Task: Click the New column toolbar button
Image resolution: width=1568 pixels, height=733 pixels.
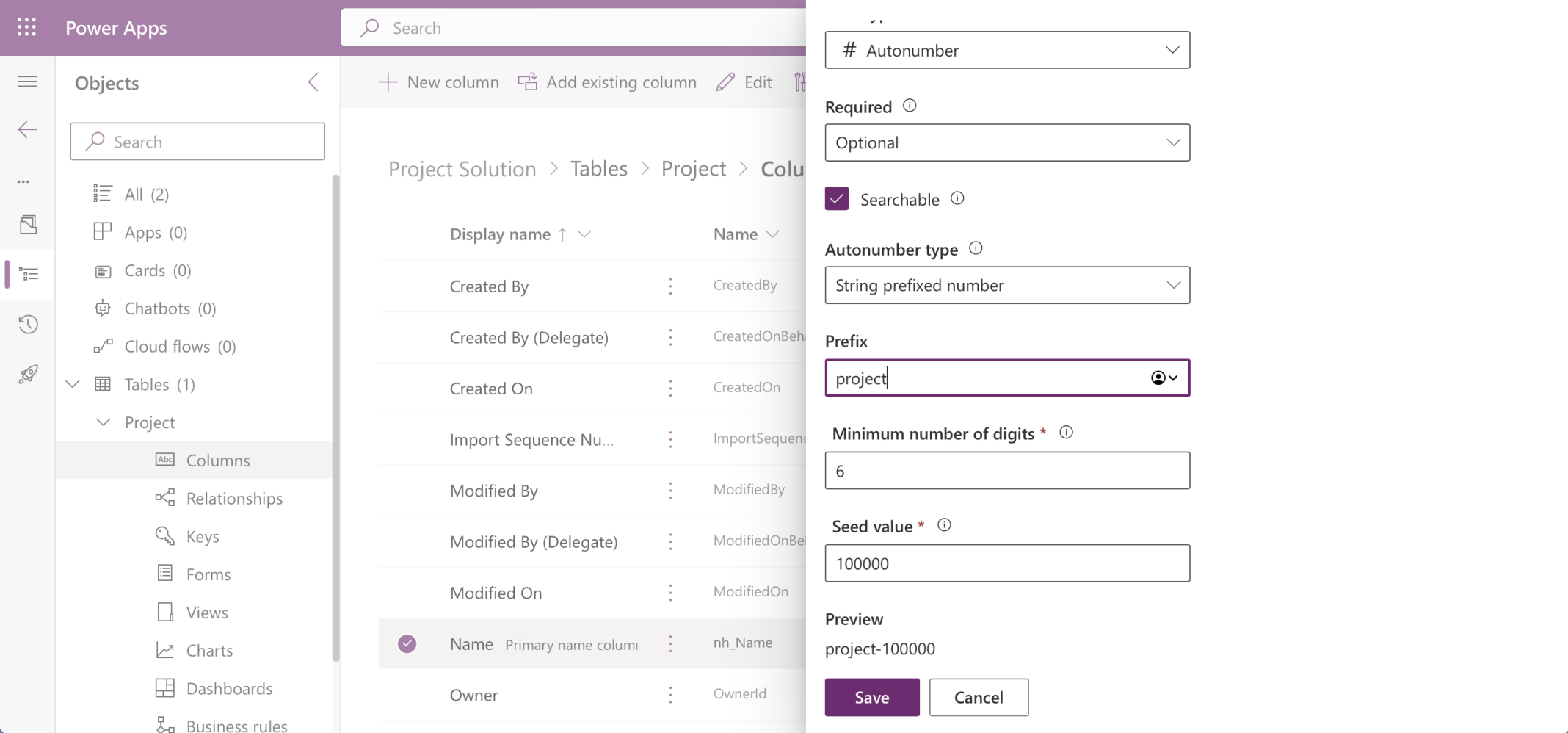Action: (x=438, y=82)
